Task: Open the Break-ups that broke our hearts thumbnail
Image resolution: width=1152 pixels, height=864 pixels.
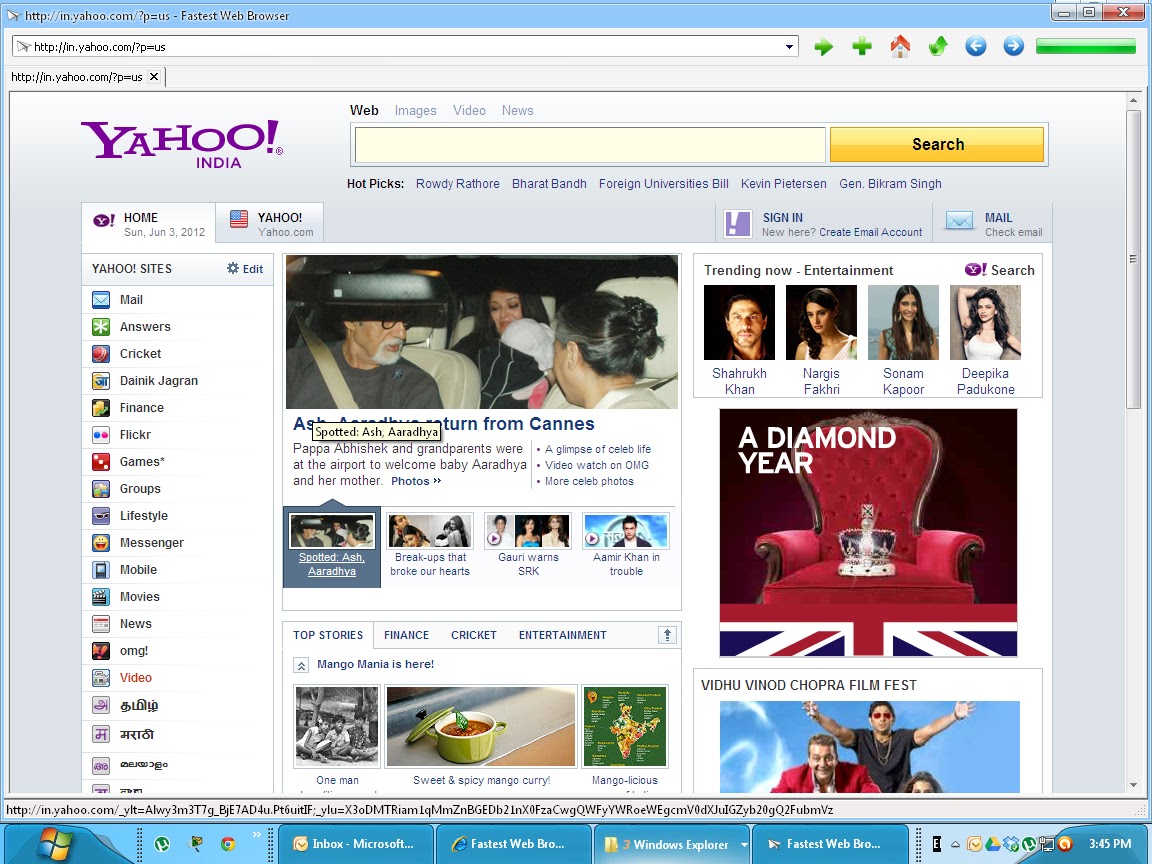Action: pyautogui.click(x=430, y=530)
